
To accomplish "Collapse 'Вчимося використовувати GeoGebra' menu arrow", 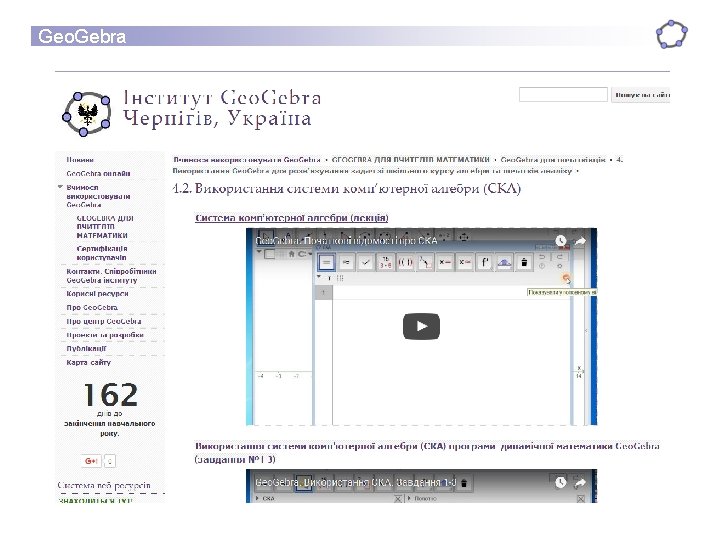I will pyautogui.click(x=60, y=187).
